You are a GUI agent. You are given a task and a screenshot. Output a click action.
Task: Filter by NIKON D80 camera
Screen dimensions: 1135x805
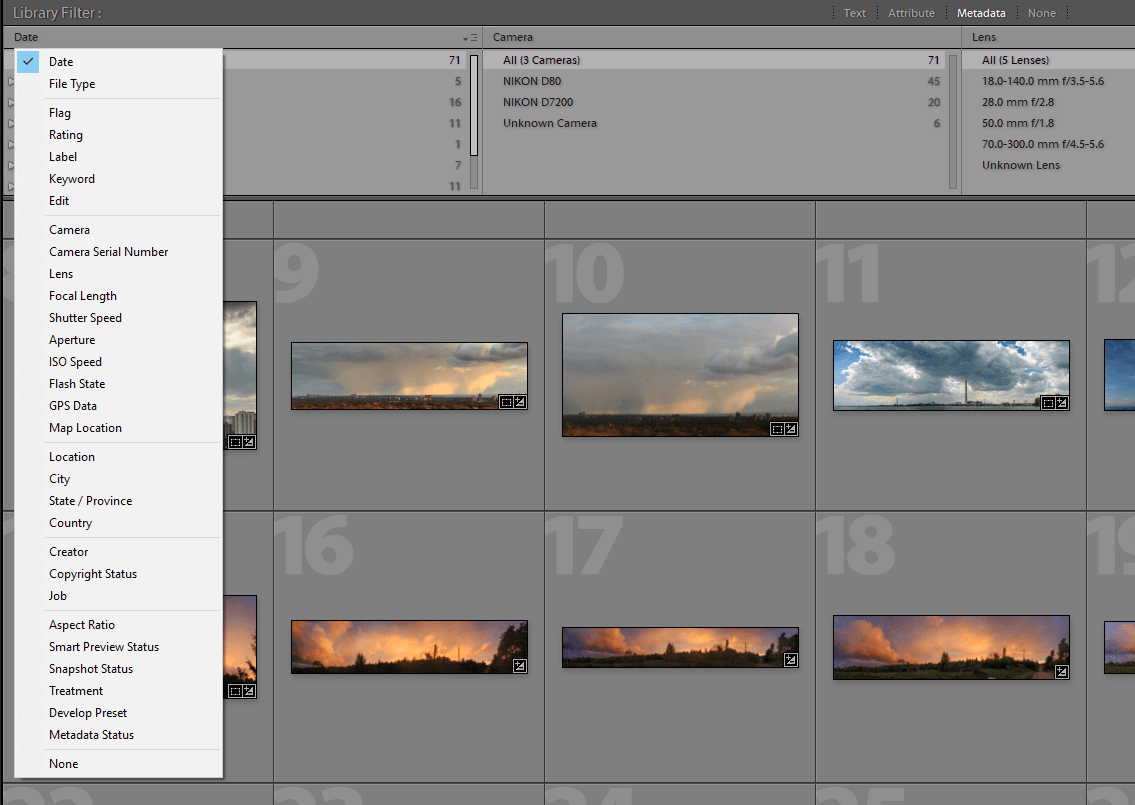point(715,81)
